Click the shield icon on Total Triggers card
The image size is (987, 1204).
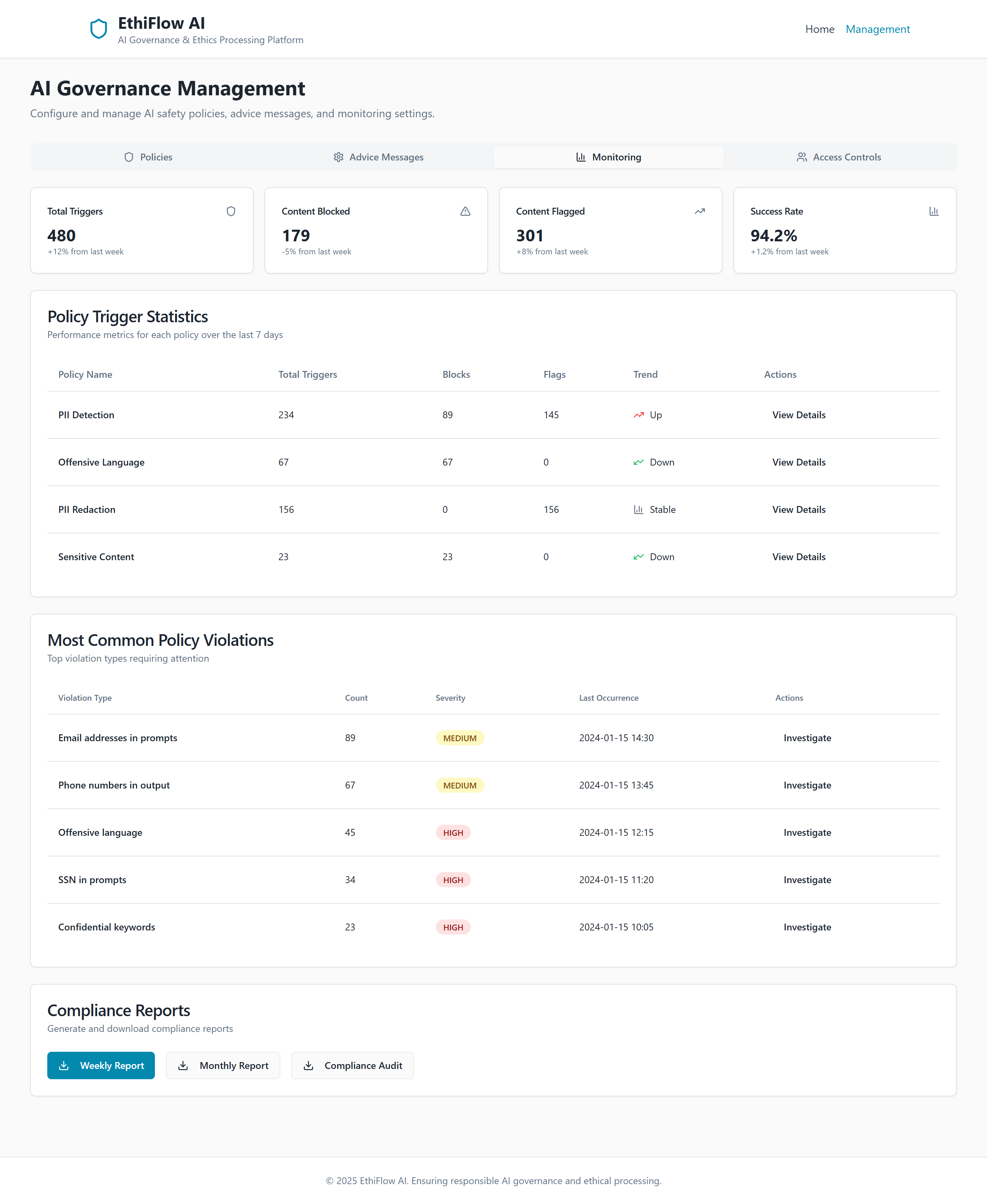(x=231, y=211)
